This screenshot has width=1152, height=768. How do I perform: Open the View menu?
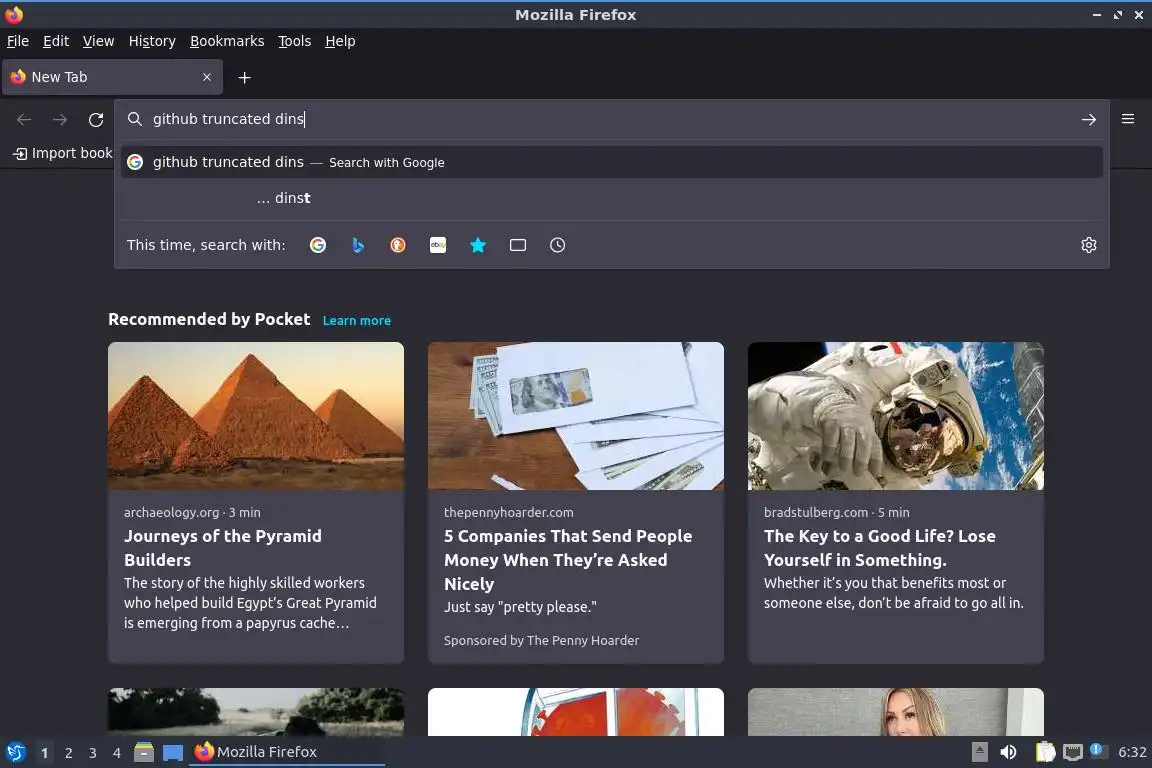tap(98, 41)
